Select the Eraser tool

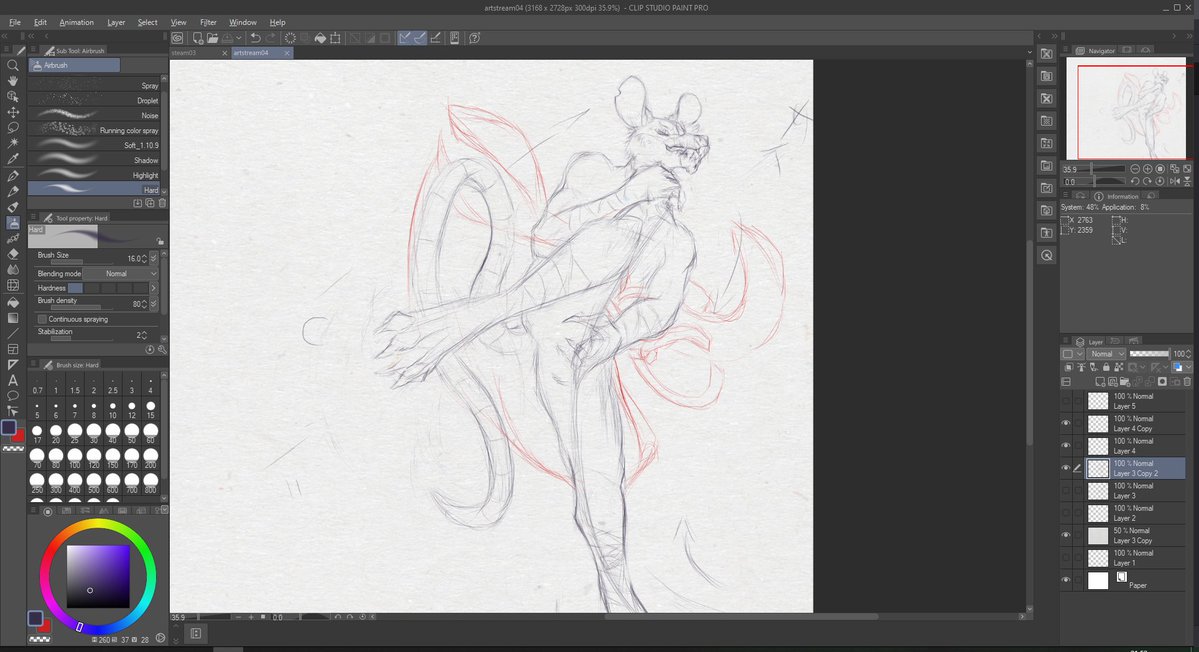13,254
